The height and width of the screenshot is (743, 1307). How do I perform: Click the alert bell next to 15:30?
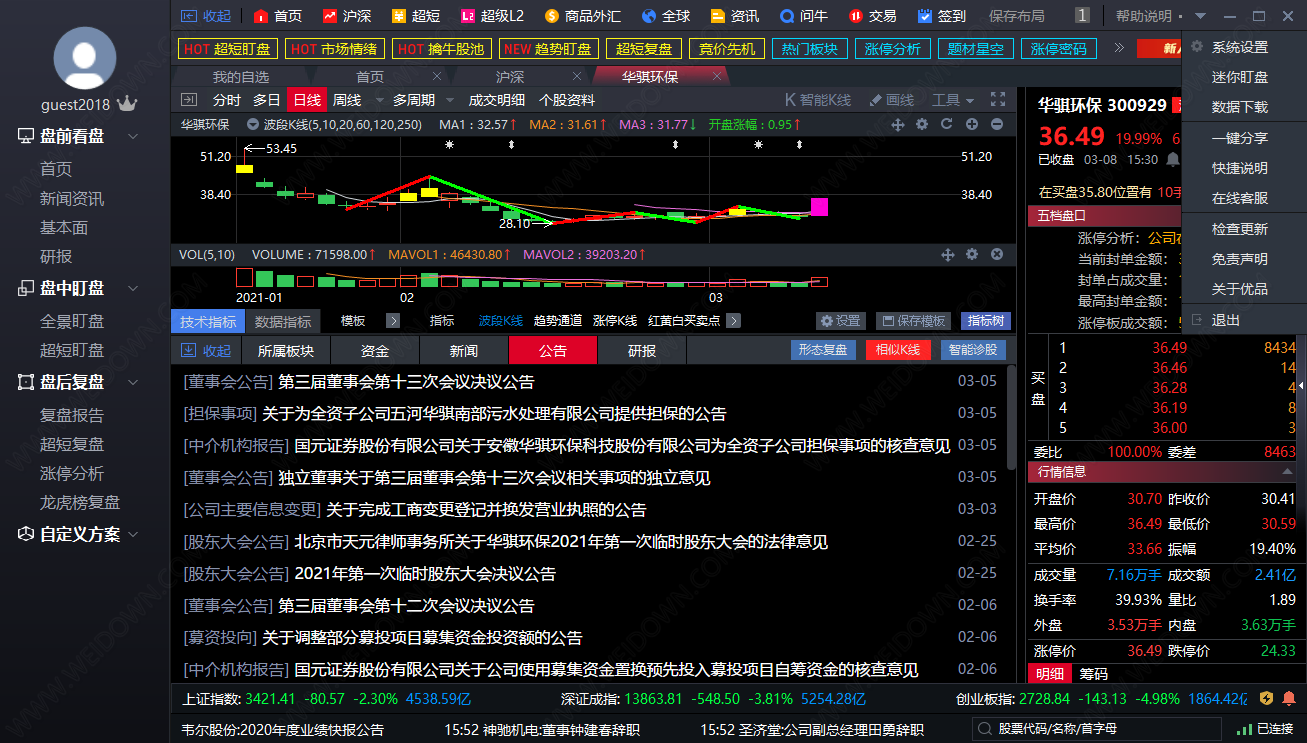point(1174,159)
